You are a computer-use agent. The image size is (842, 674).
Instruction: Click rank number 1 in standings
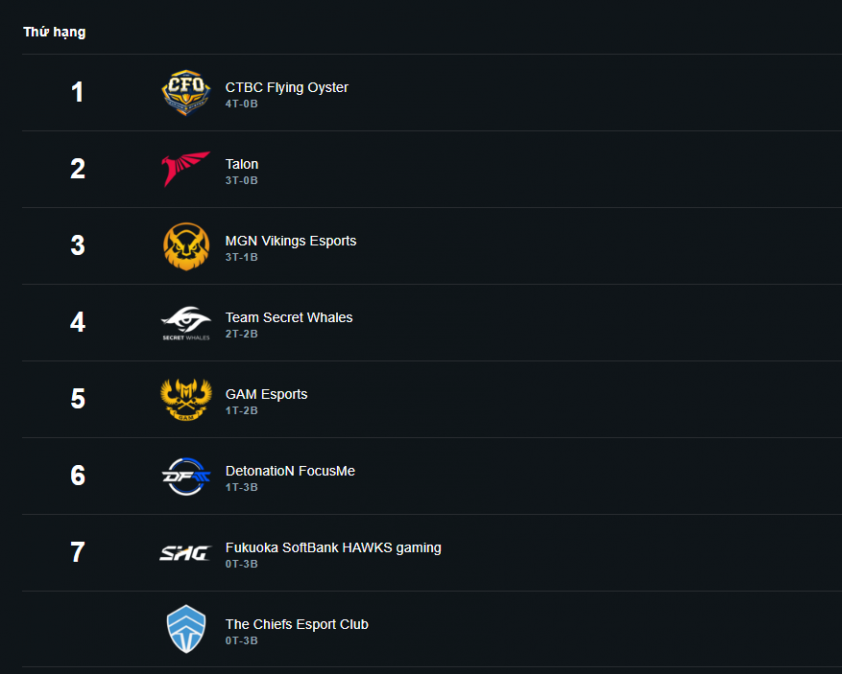(78, 93)
